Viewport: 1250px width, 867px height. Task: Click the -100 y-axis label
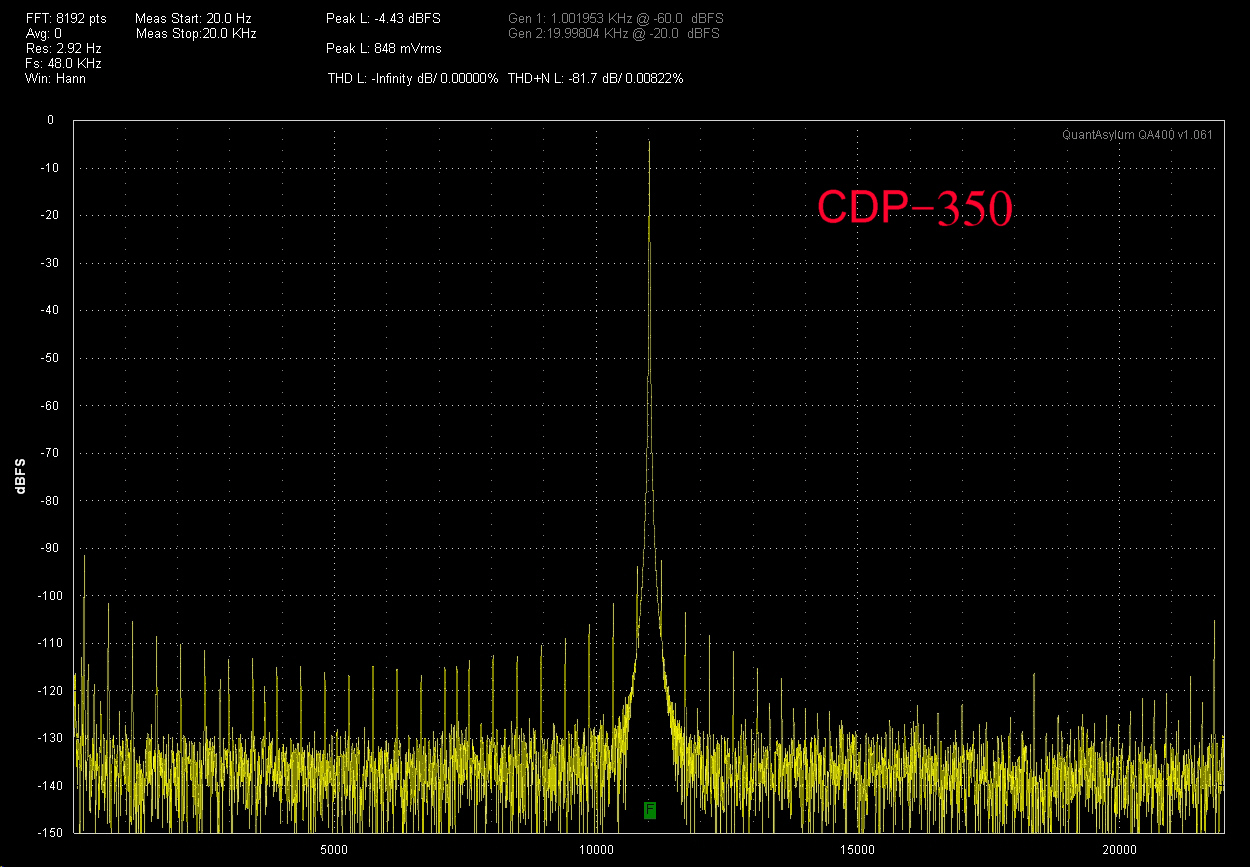(x=50, y=596)
